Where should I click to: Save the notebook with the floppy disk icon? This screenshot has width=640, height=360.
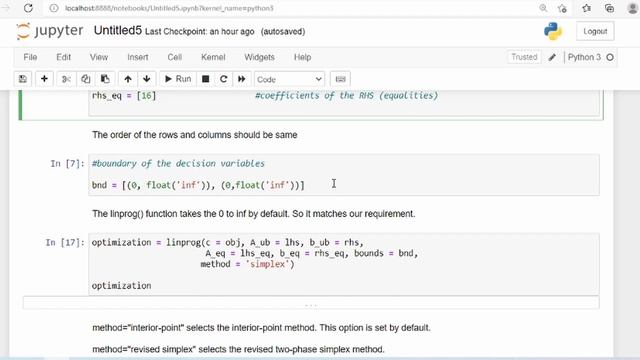(22, 79)
